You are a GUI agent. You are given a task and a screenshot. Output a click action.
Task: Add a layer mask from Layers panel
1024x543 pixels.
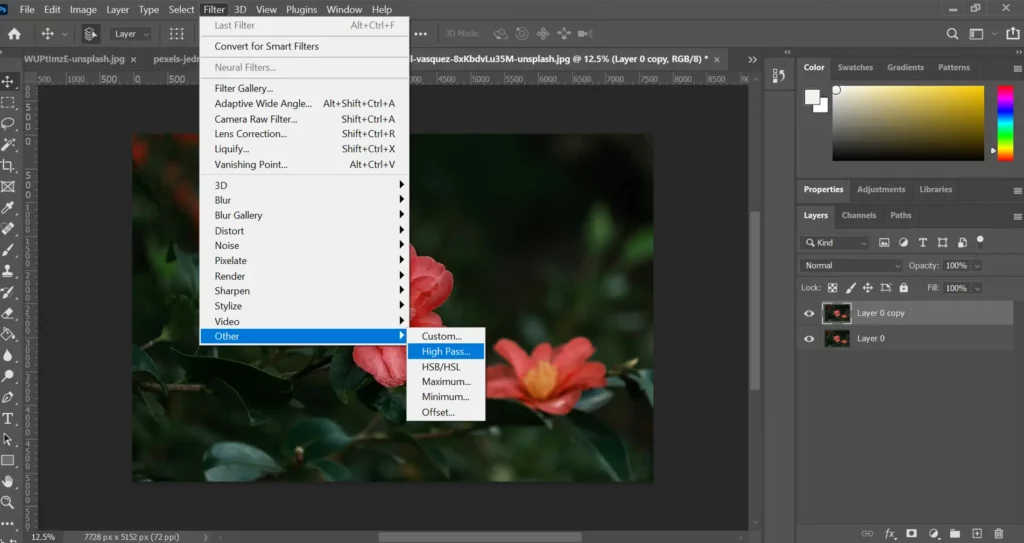click(x=912, y=534)
